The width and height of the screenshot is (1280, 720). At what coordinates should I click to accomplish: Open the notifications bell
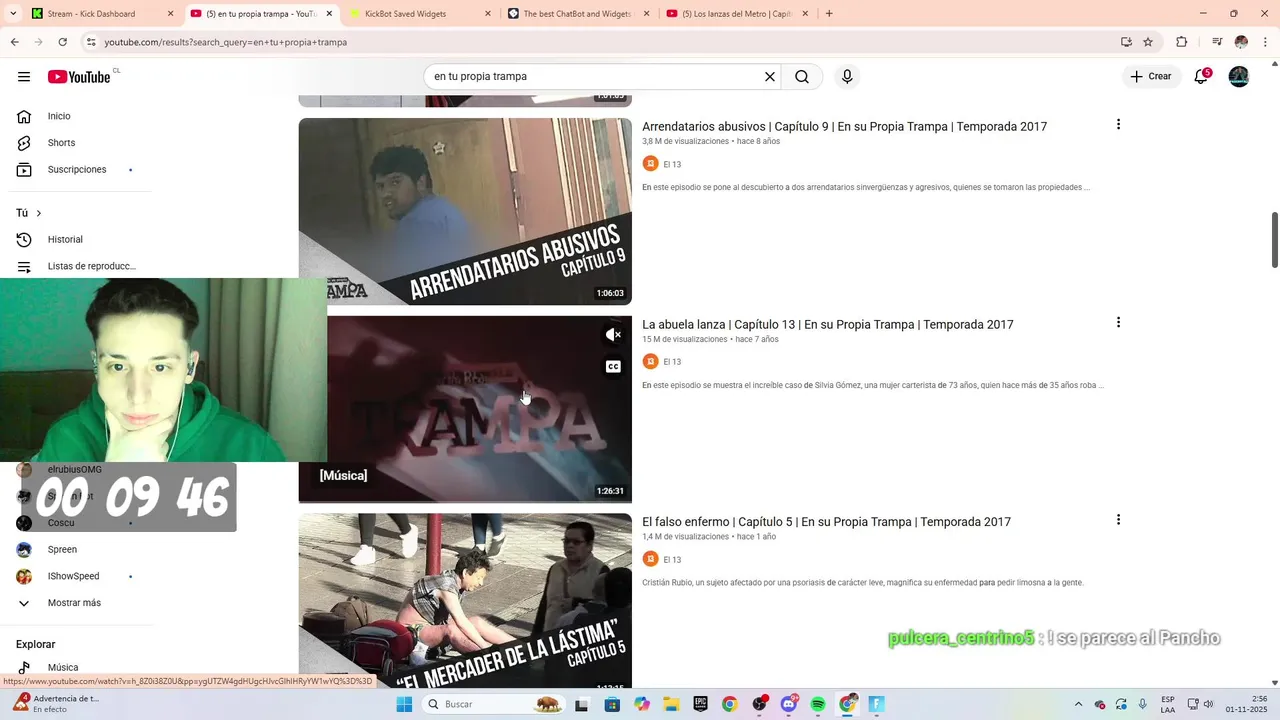(1201, 77)
